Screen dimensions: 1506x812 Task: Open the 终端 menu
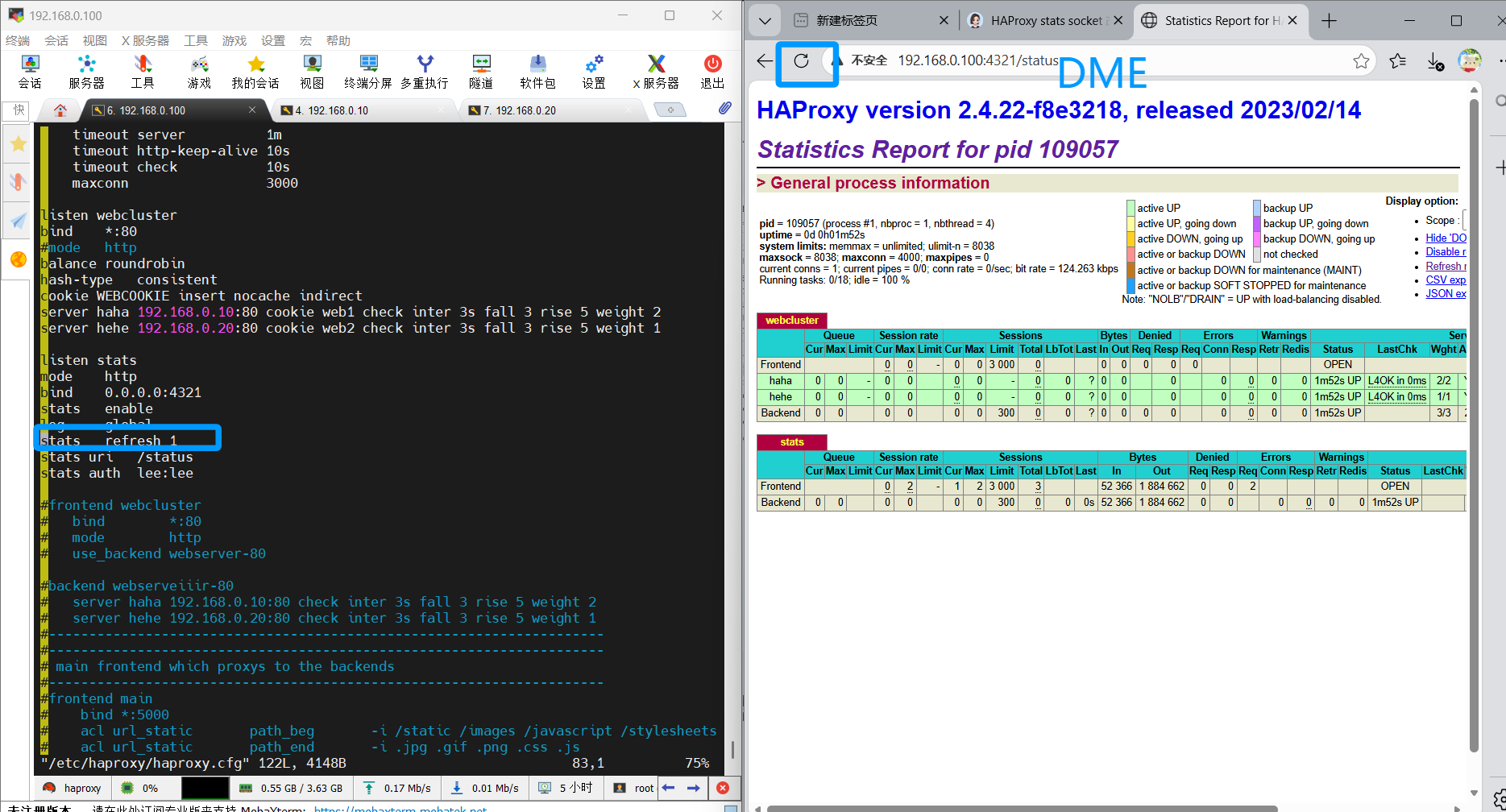coord(18,40)
